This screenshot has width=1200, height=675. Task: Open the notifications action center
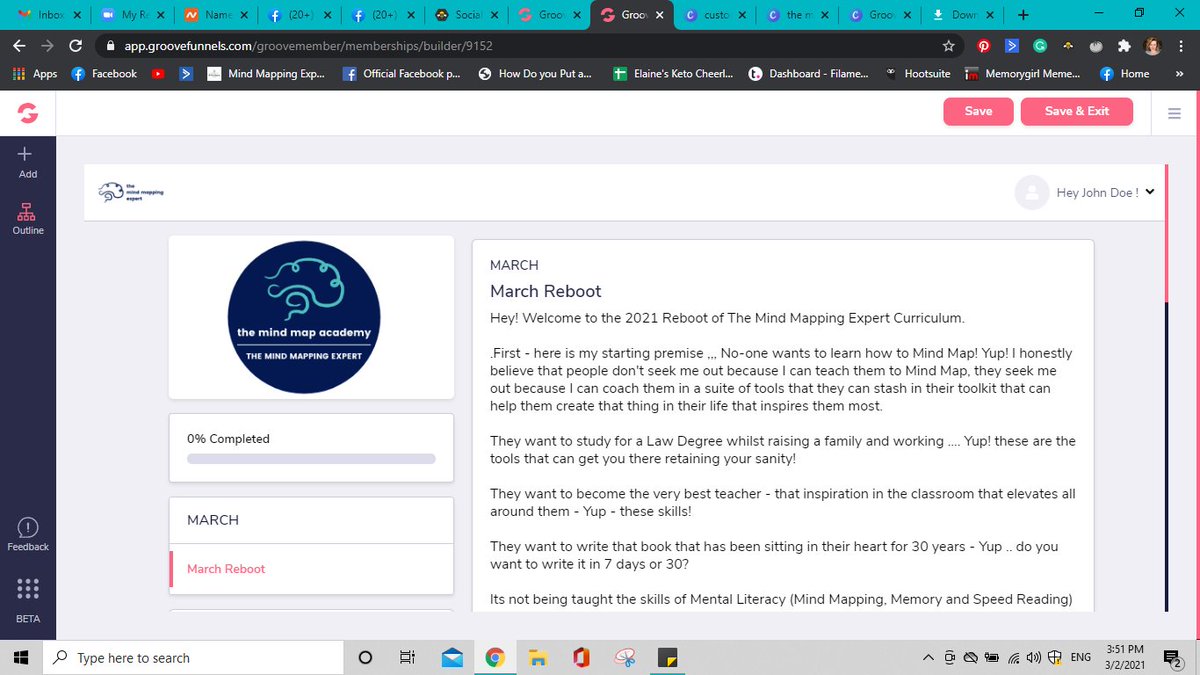click(x=1171, y=657)
